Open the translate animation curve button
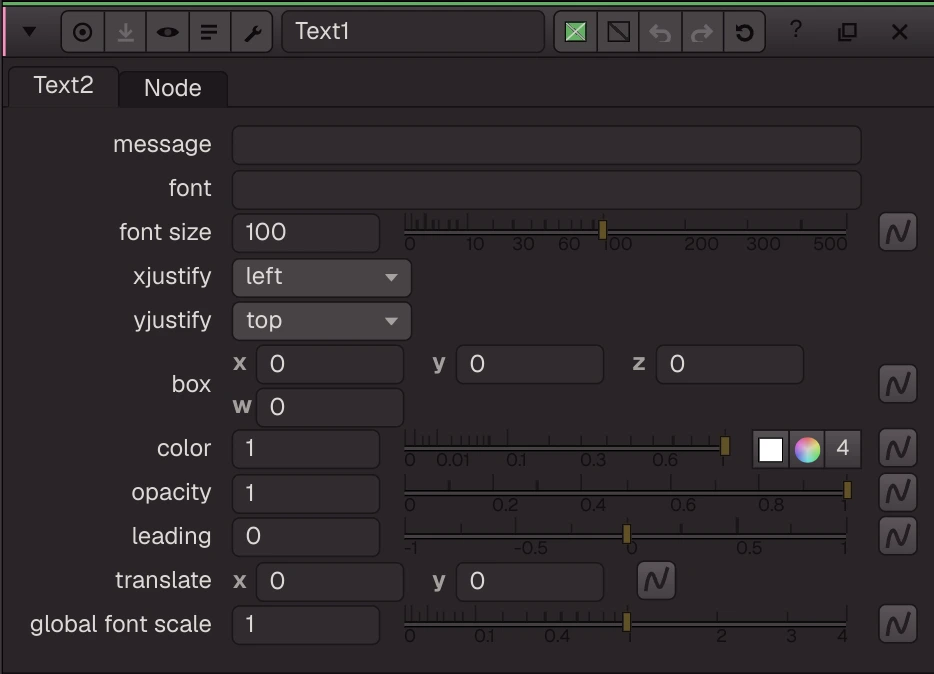Image resolution: width=934 pixels, height=674 pixels. pos(656,580)
